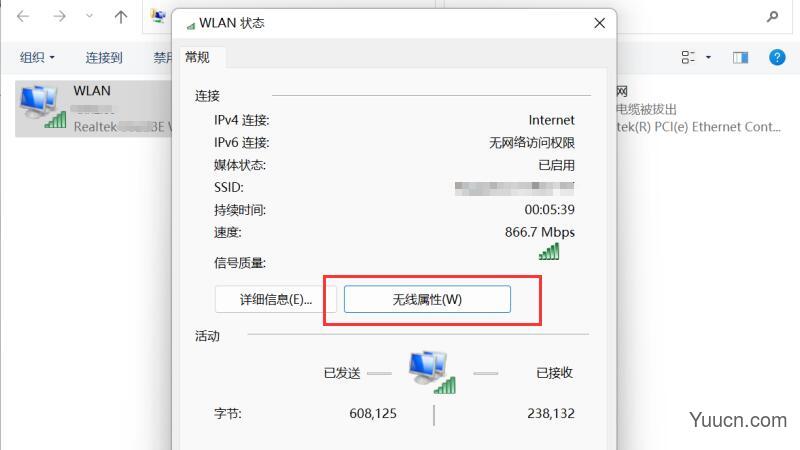
Task: Select the WLAN adapter item
Action: point(94,109)
